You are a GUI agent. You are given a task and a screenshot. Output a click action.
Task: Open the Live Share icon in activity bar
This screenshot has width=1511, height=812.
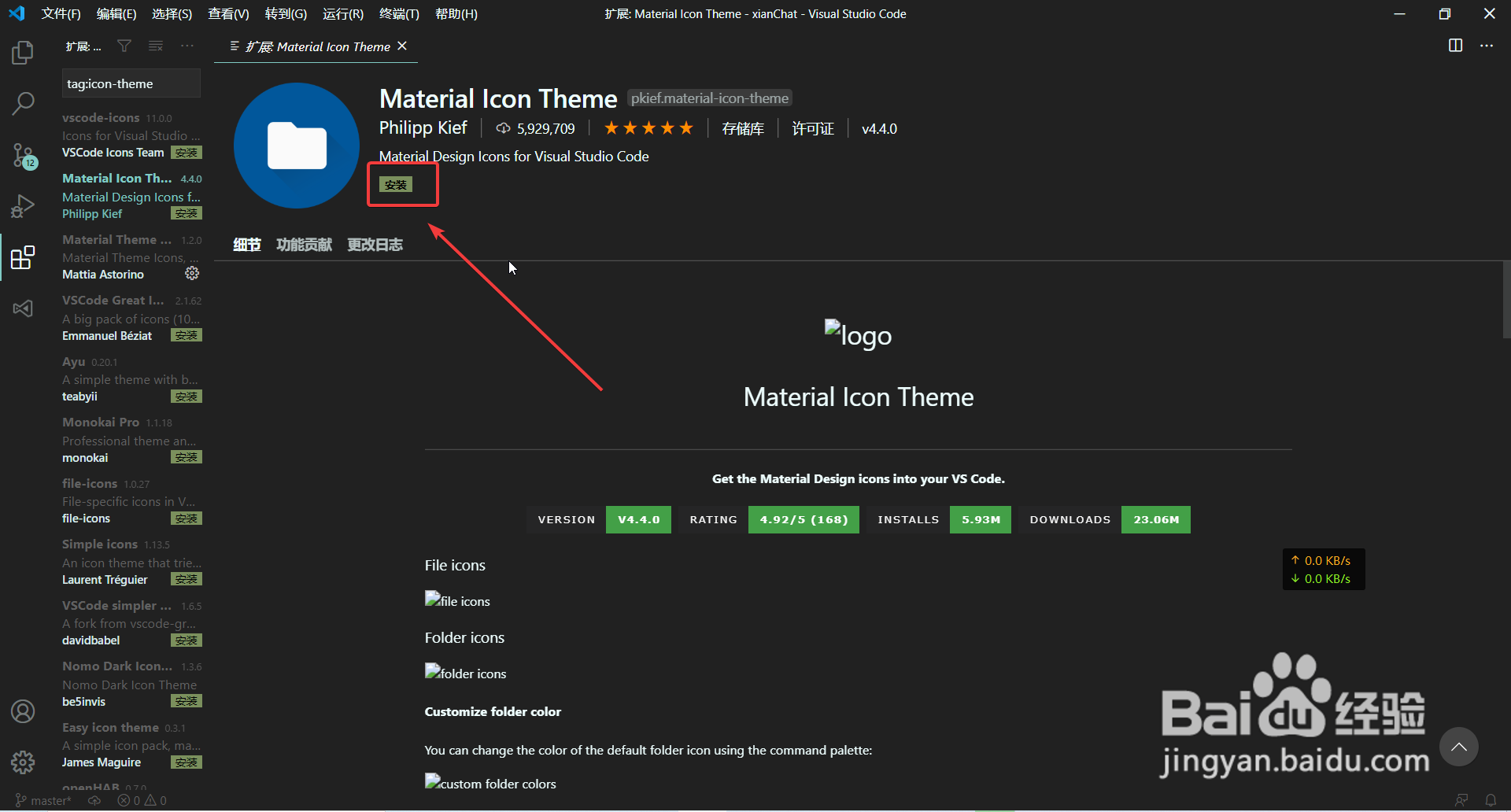[23, 308]
